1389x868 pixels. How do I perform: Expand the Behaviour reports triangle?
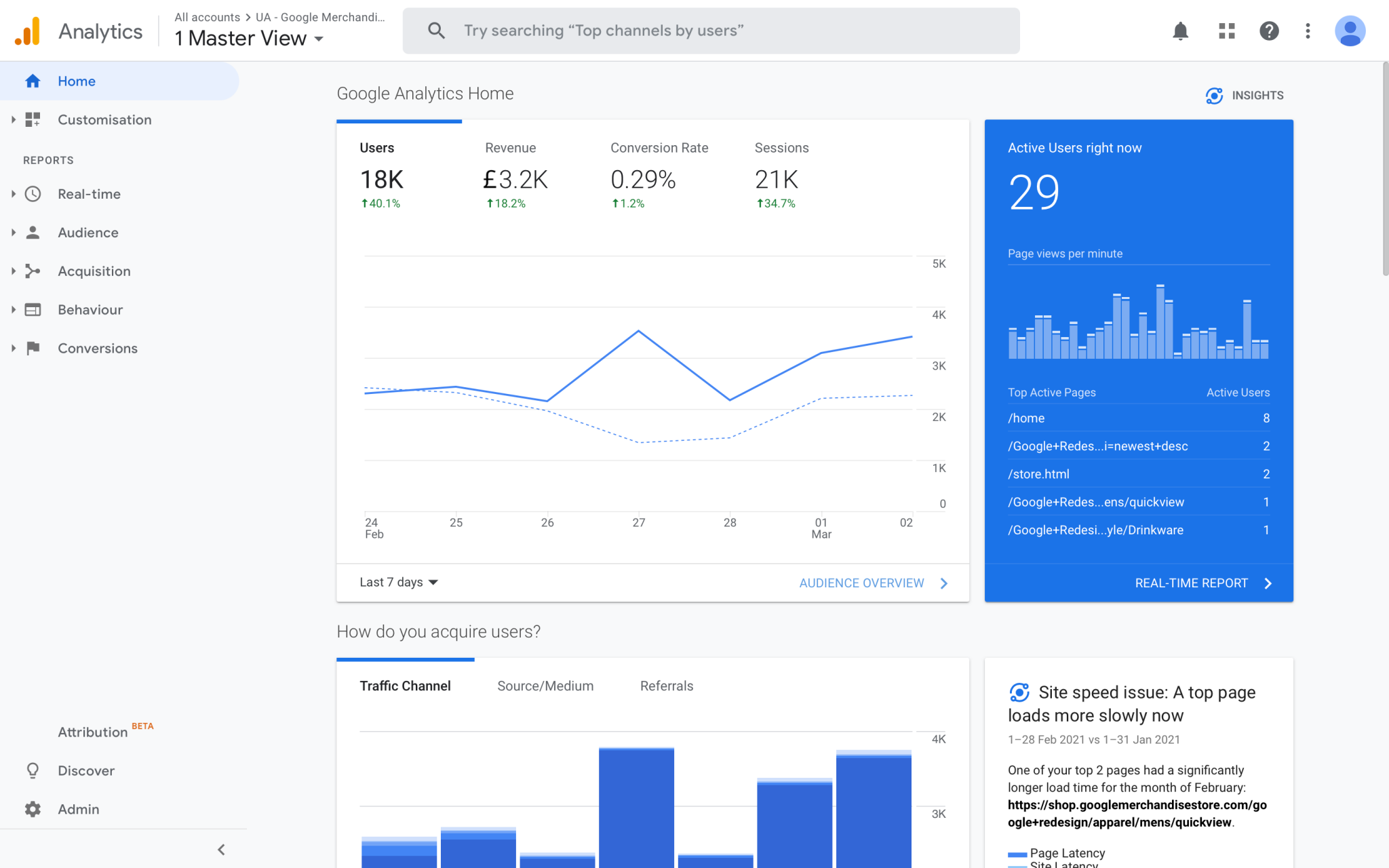[x=13, y=310]
